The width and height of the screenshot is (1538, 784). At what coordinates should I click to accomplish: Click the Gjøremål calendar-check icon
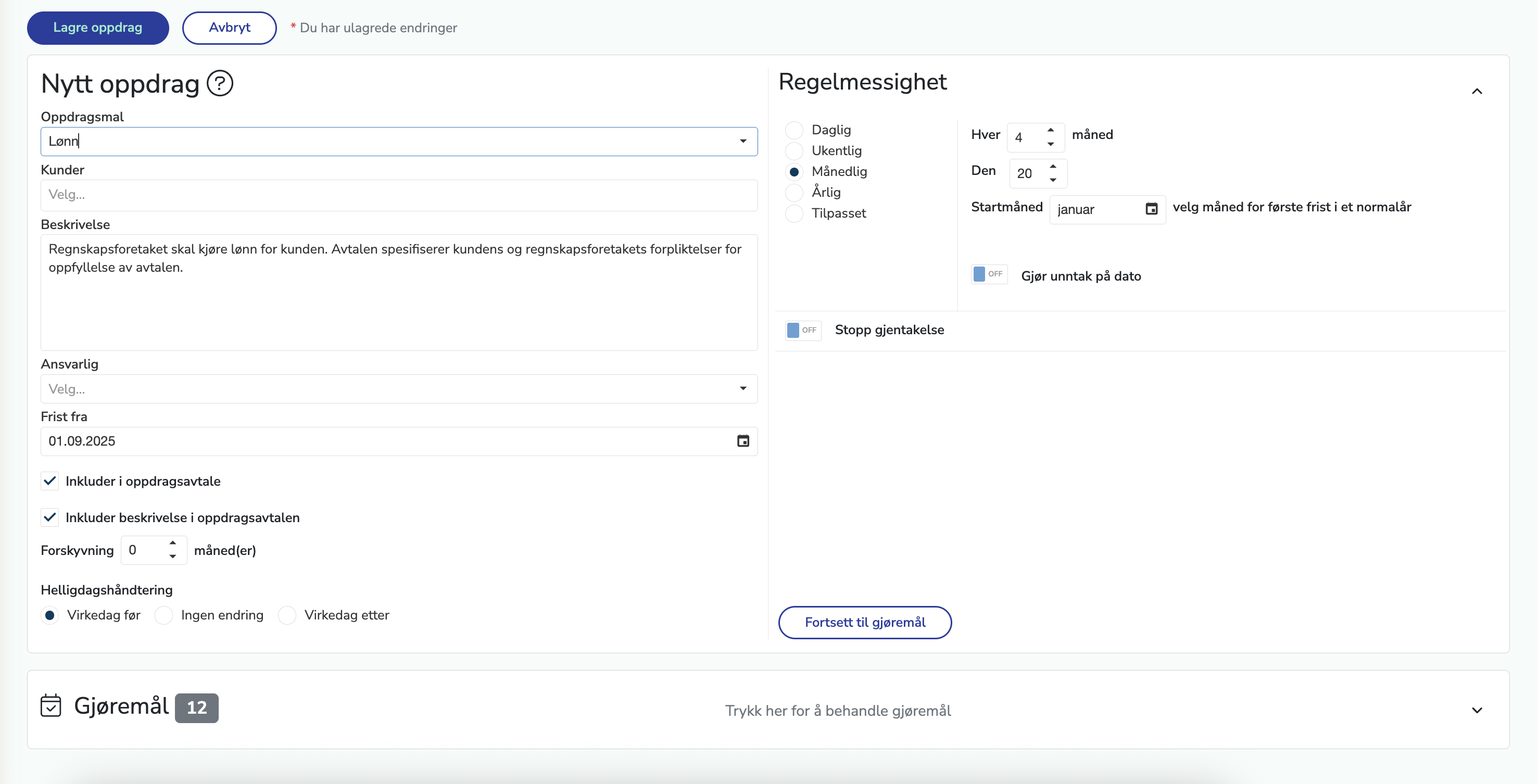[x=51, y=706]
